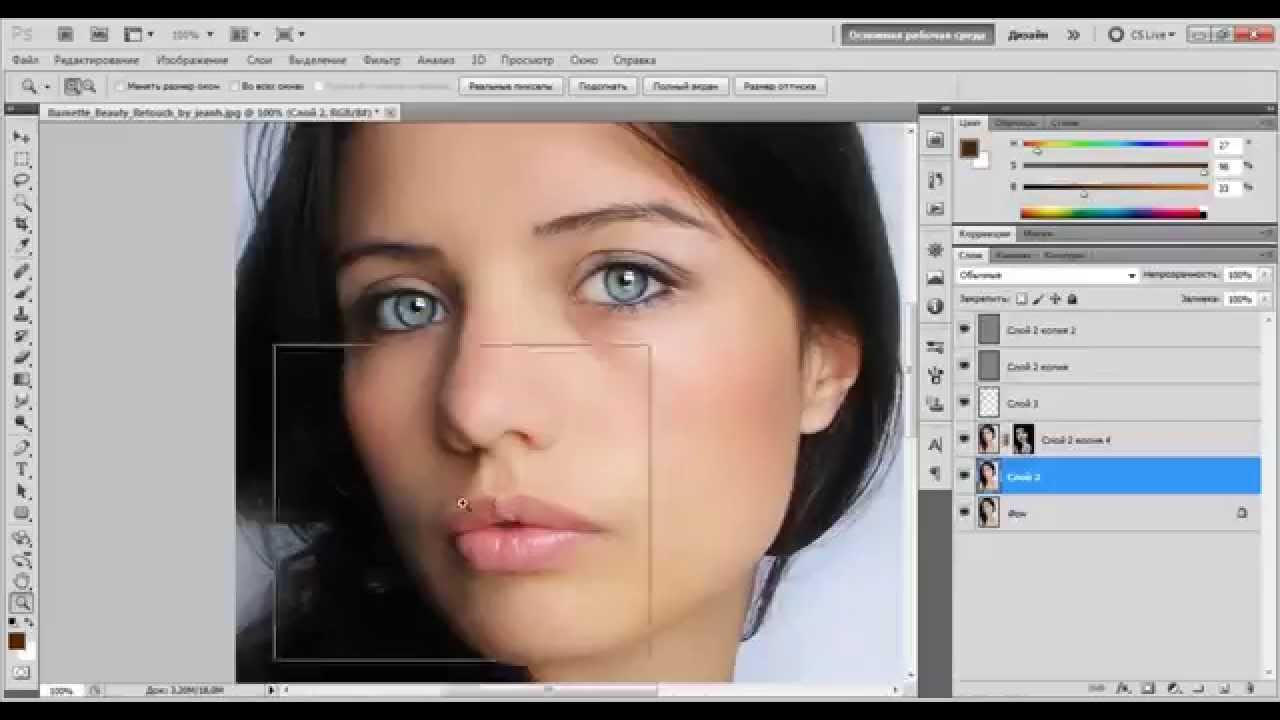Select the Lasso tool
Viewport: 1280px width, 720px height.
point(21,181)
